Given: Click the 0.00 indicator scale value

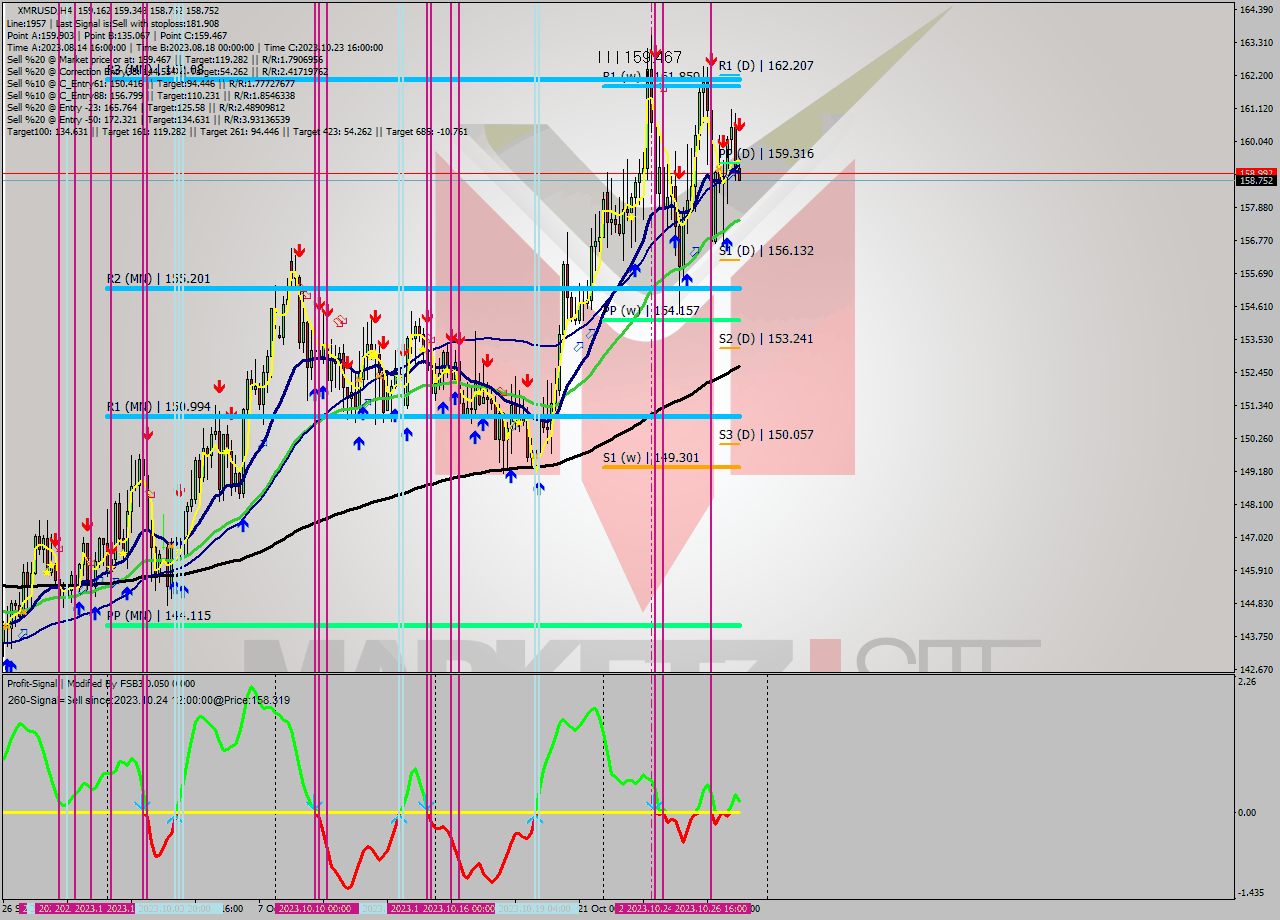Looking at the screenshot, I should coord(1247,813).
